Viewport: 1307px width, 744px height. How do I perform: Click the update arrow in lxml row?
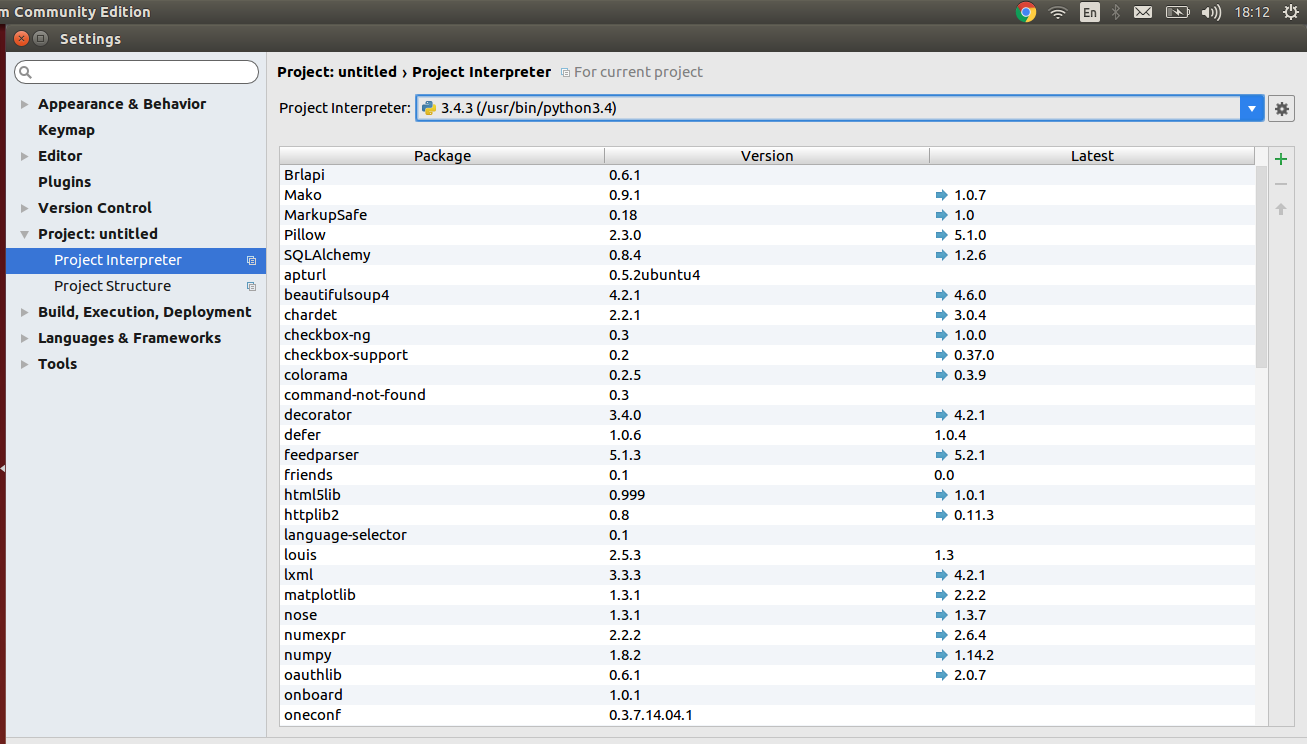[x=941, y=575]
